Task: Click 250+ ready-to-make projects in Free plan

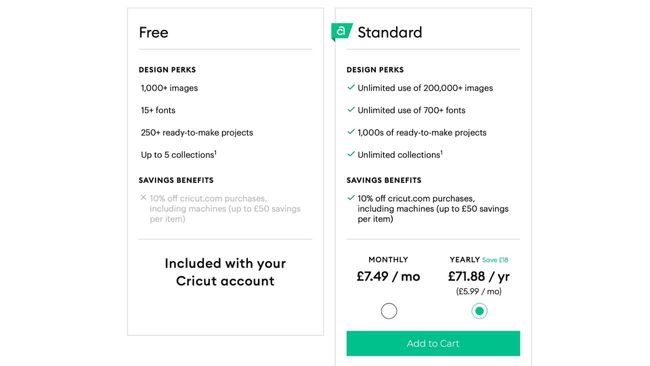Action: click(197, 133)
